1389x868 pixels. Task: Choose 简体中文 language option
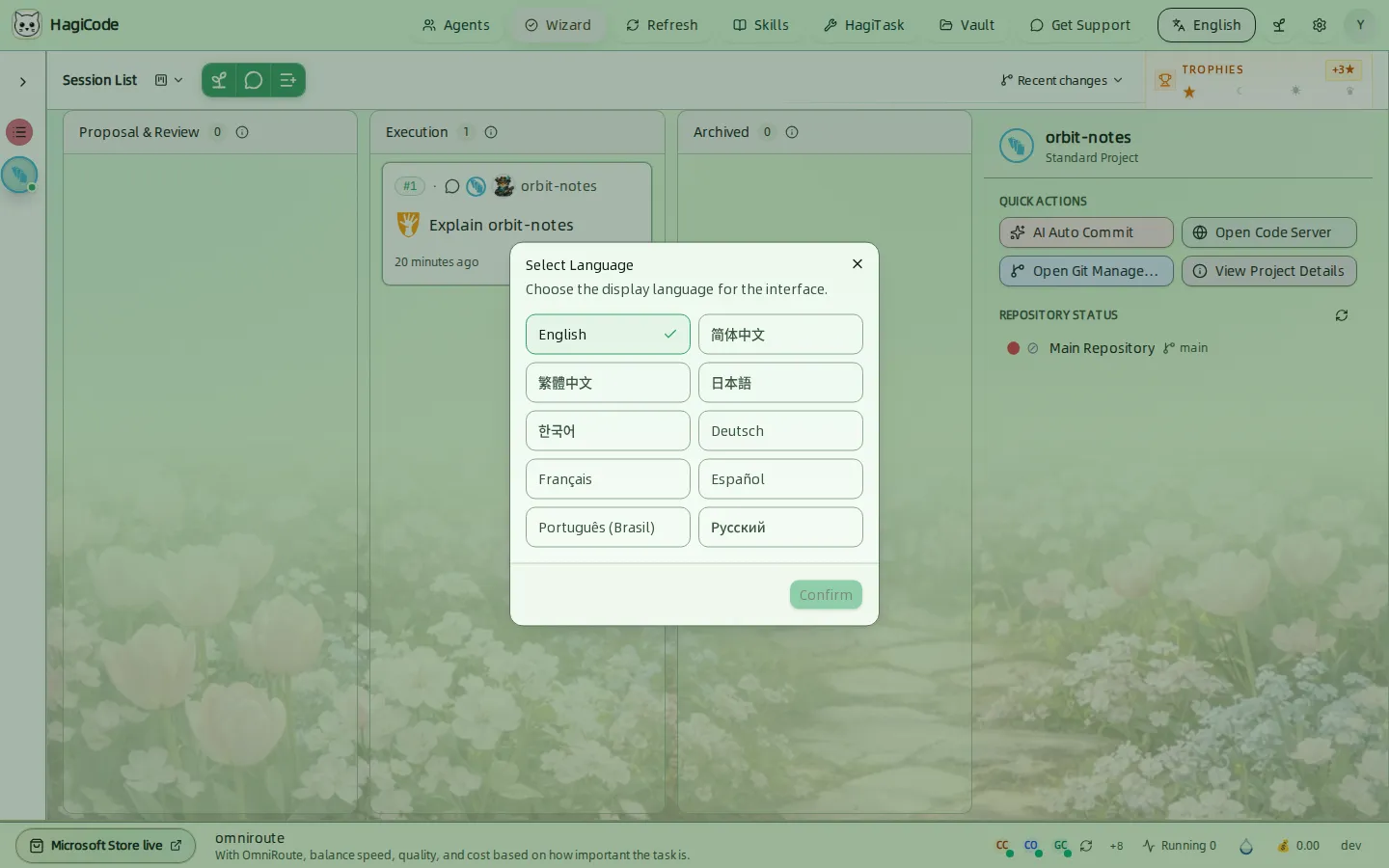tap(780, 335)
